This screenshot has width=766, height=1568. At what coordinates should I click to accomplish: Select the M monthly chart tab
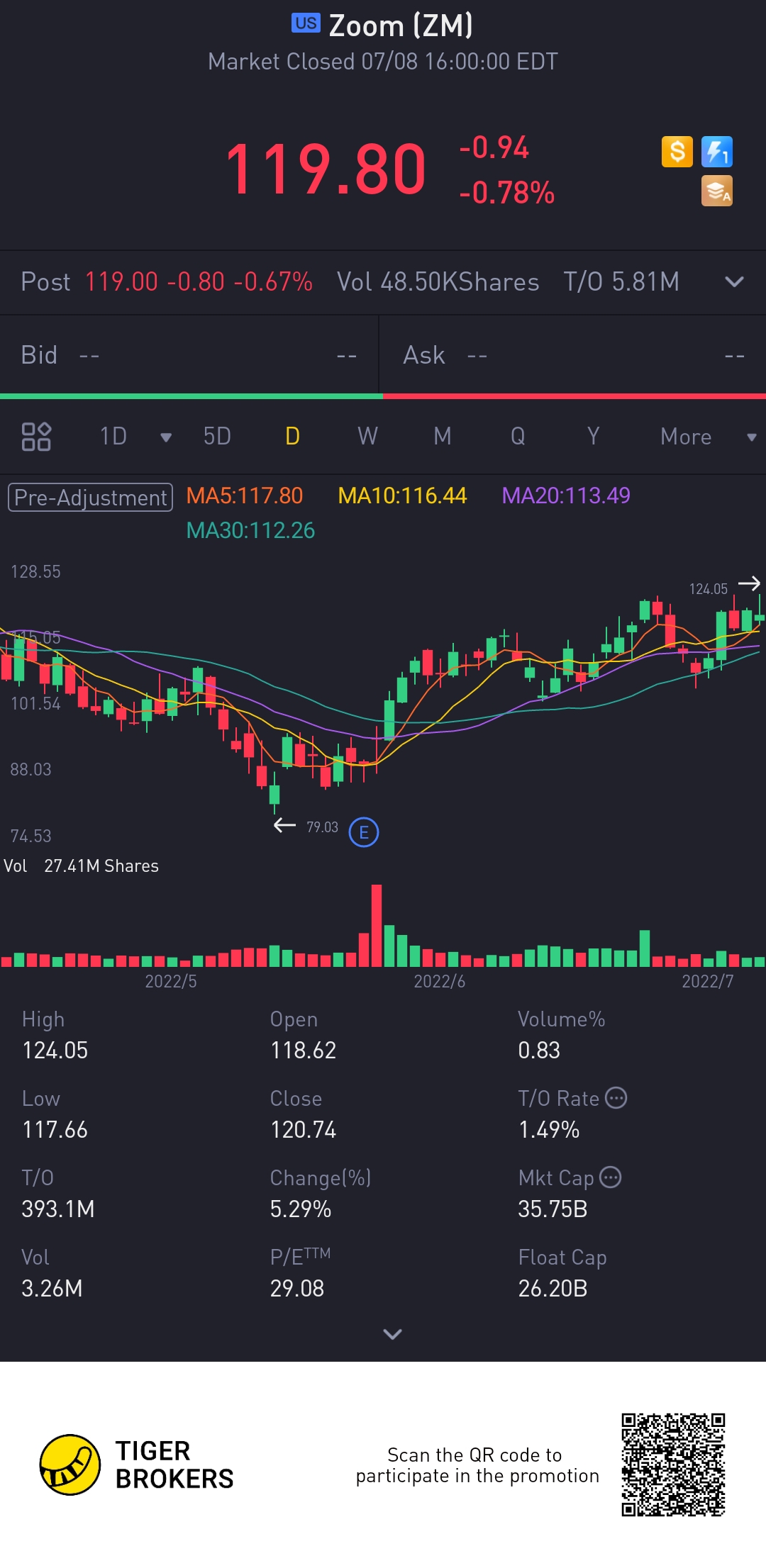click(443, 436)
